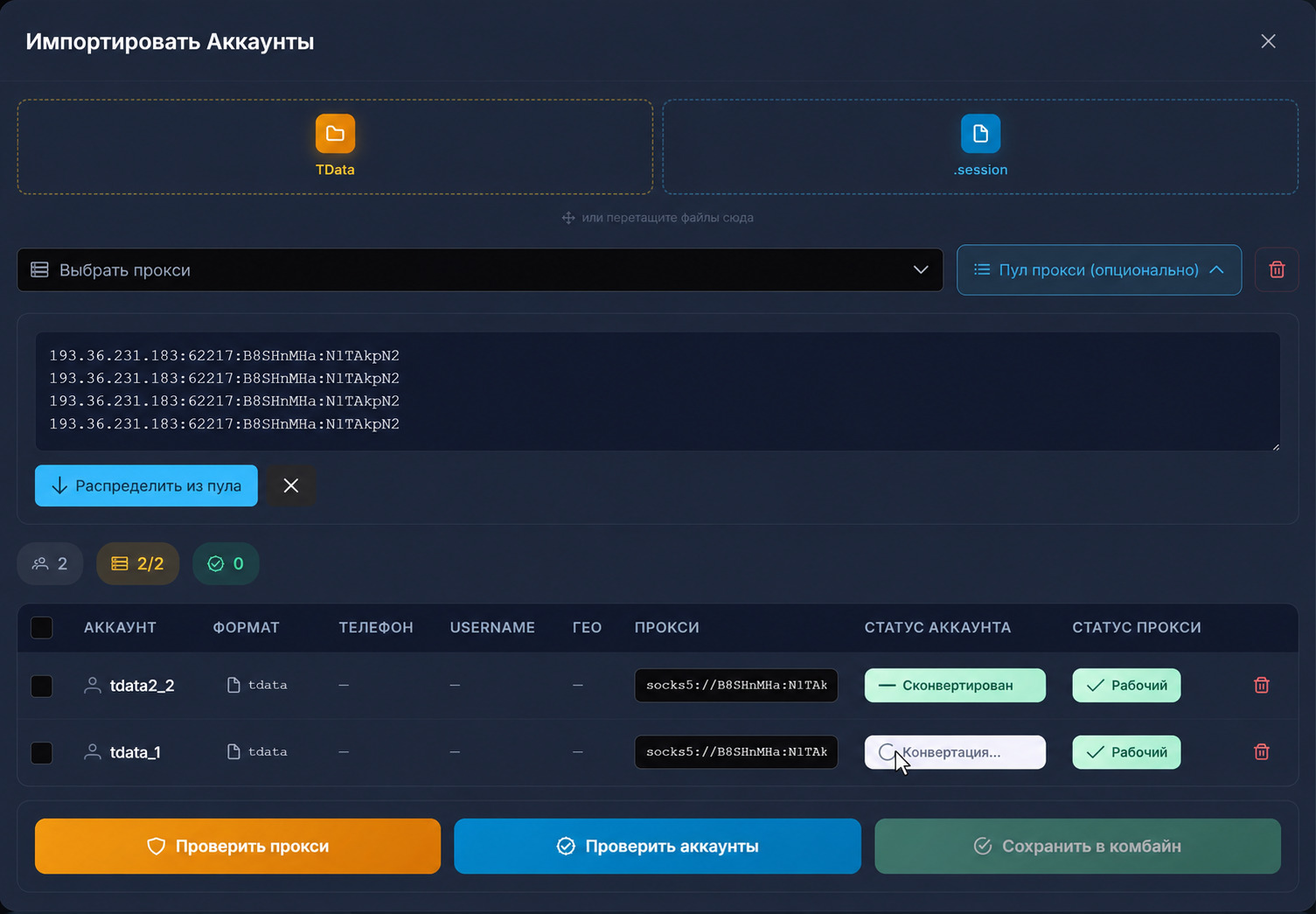Click the Распределить из пула button
The width and height of the screenshot is (1316, 914).
tap(146, 485)
